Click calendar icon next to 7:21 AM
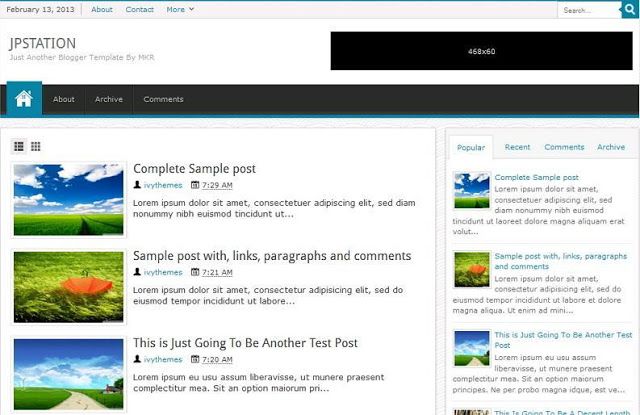Image resolution: width=640 pixels, height=415 pixels. 195,272
